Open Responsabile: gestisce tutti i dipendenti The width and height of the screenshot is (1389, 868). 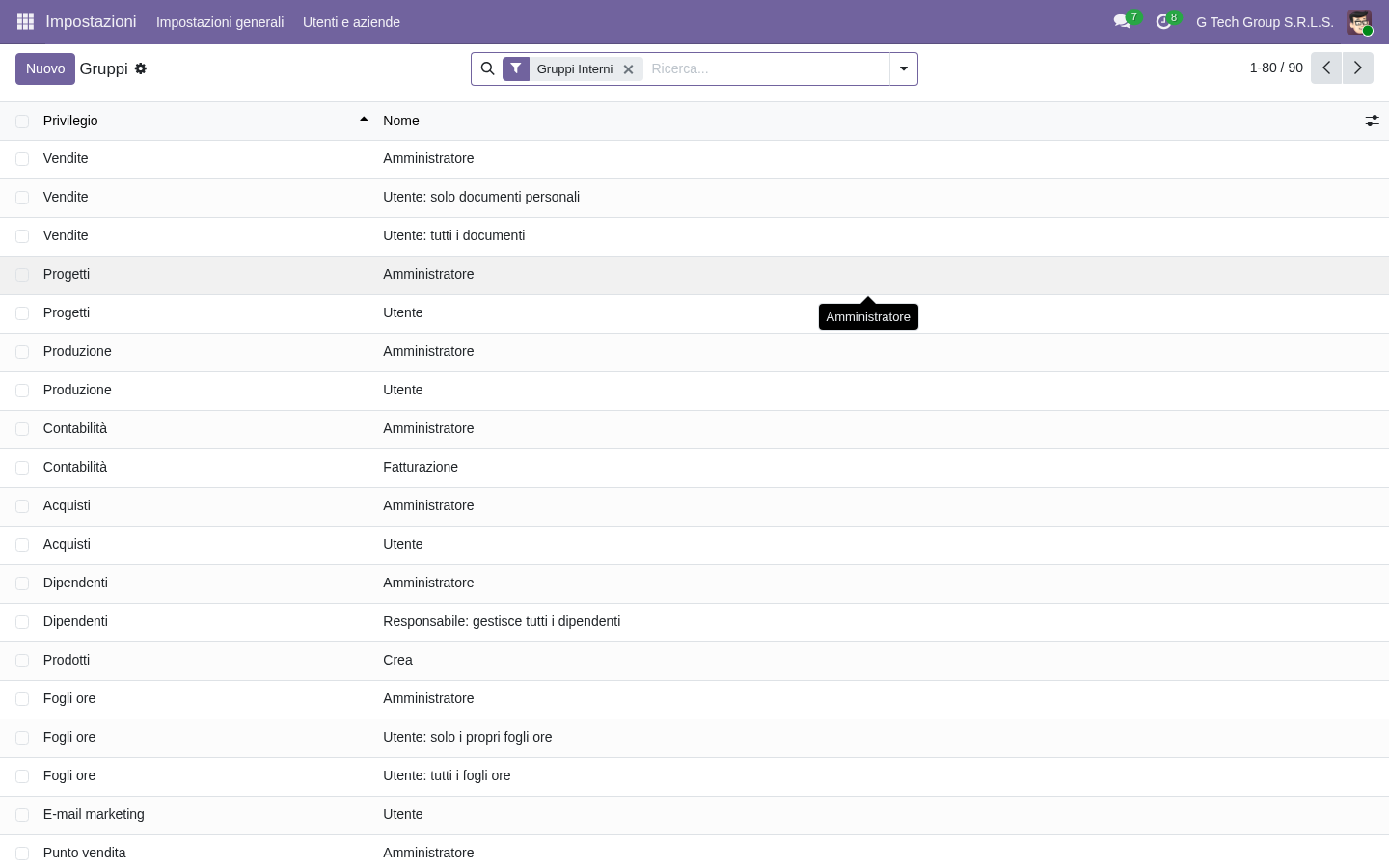pyautogui.click(x=694, y=622)
